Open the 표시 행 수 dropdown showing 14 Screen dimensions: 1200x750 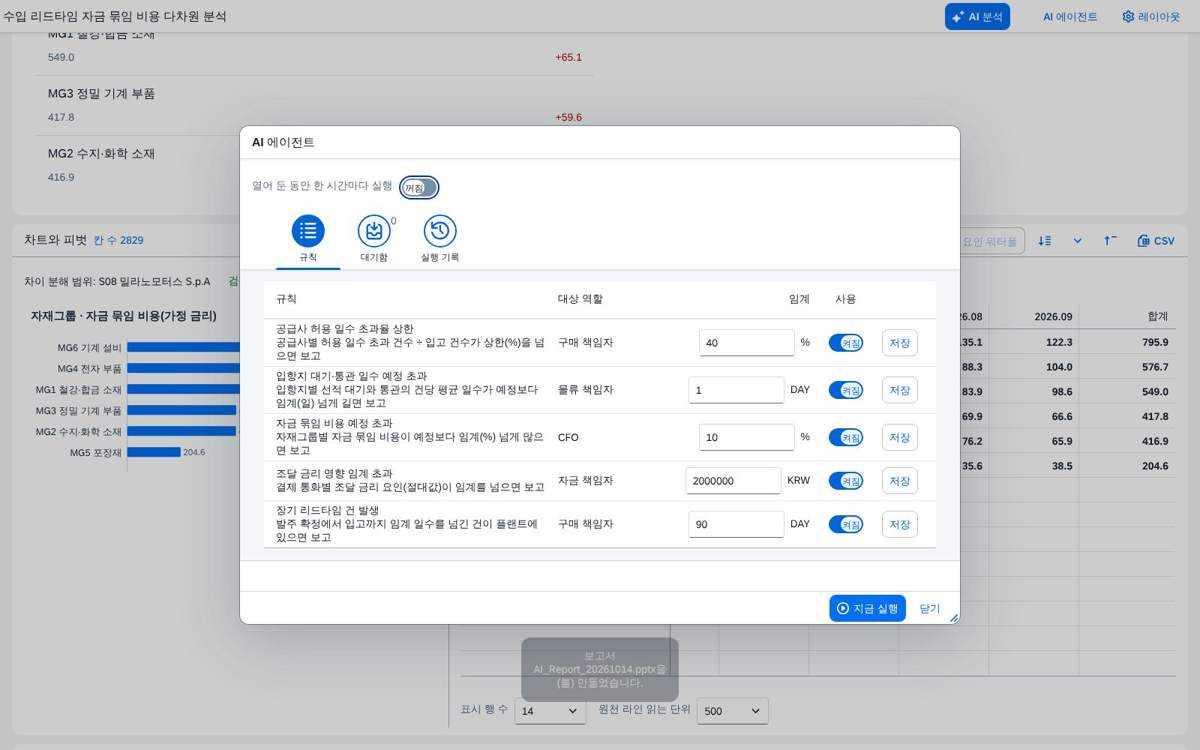[550, 711]
